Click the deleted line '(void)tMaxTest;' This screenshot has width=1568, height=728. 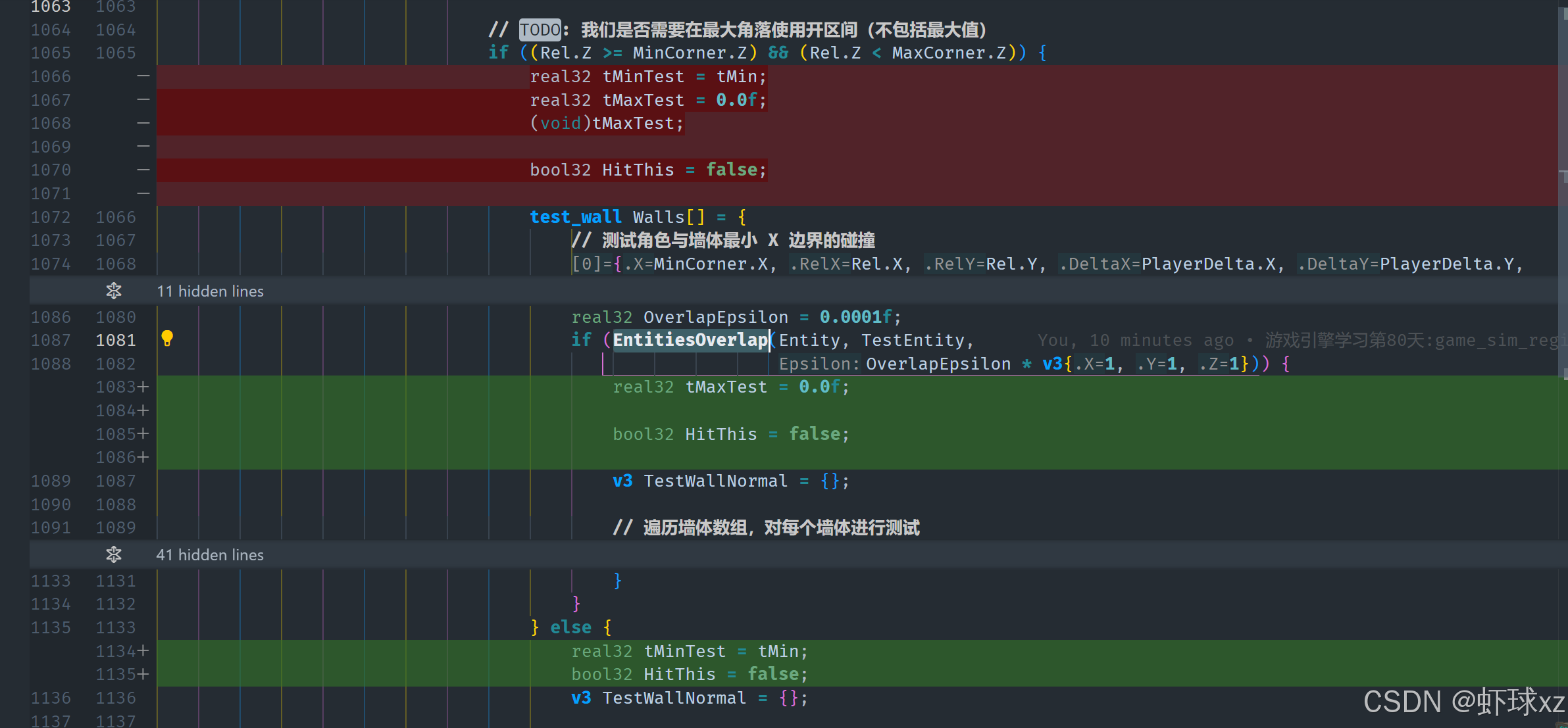(x=607, y=124)
